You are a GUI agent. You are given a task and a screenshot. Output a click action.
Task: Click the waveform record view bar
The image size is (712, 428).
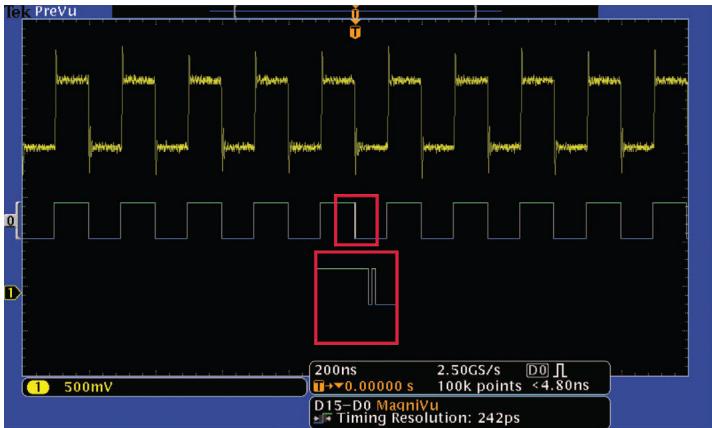click(355, 11)
